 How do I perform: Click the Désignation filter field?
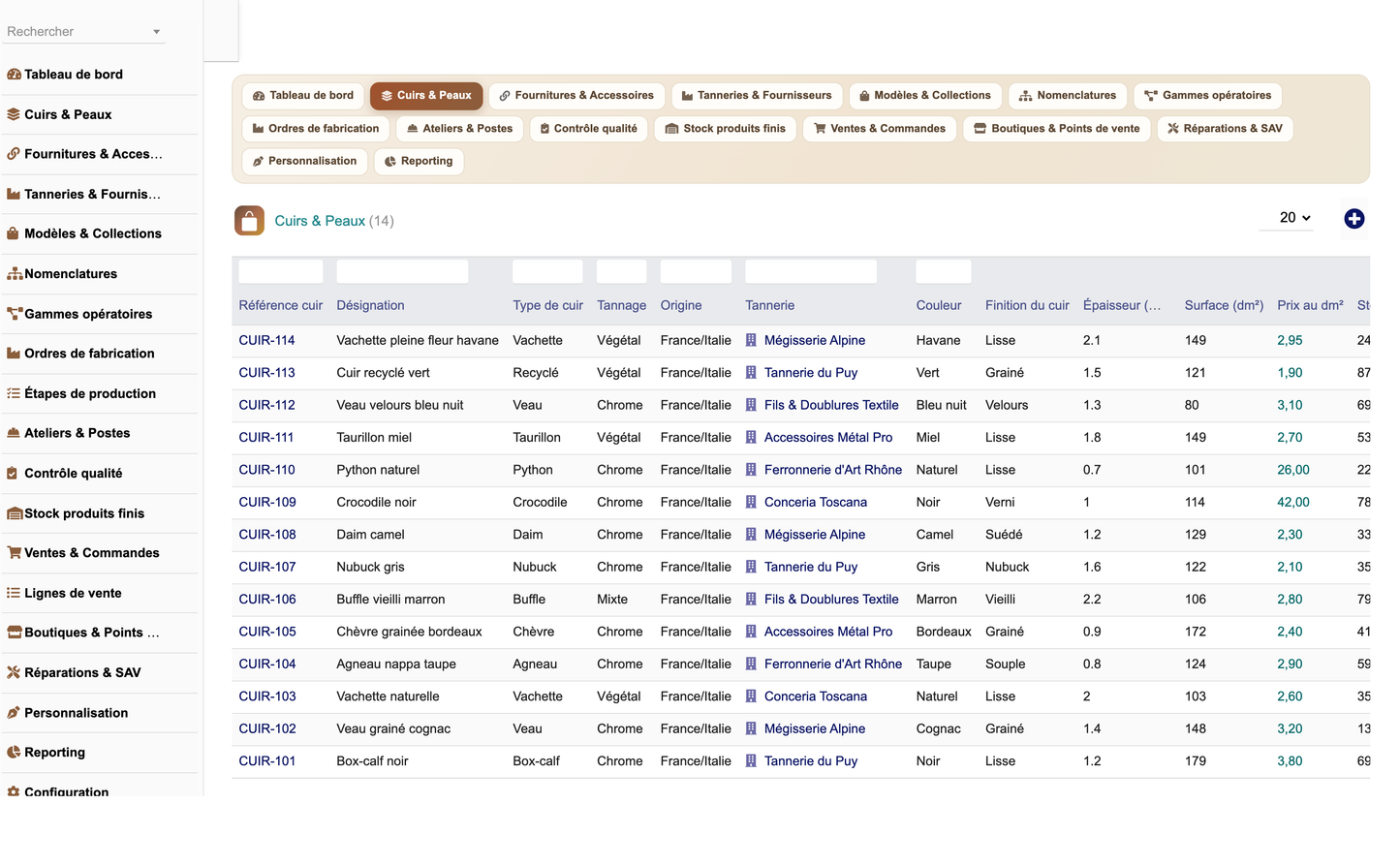coord(402,271)
